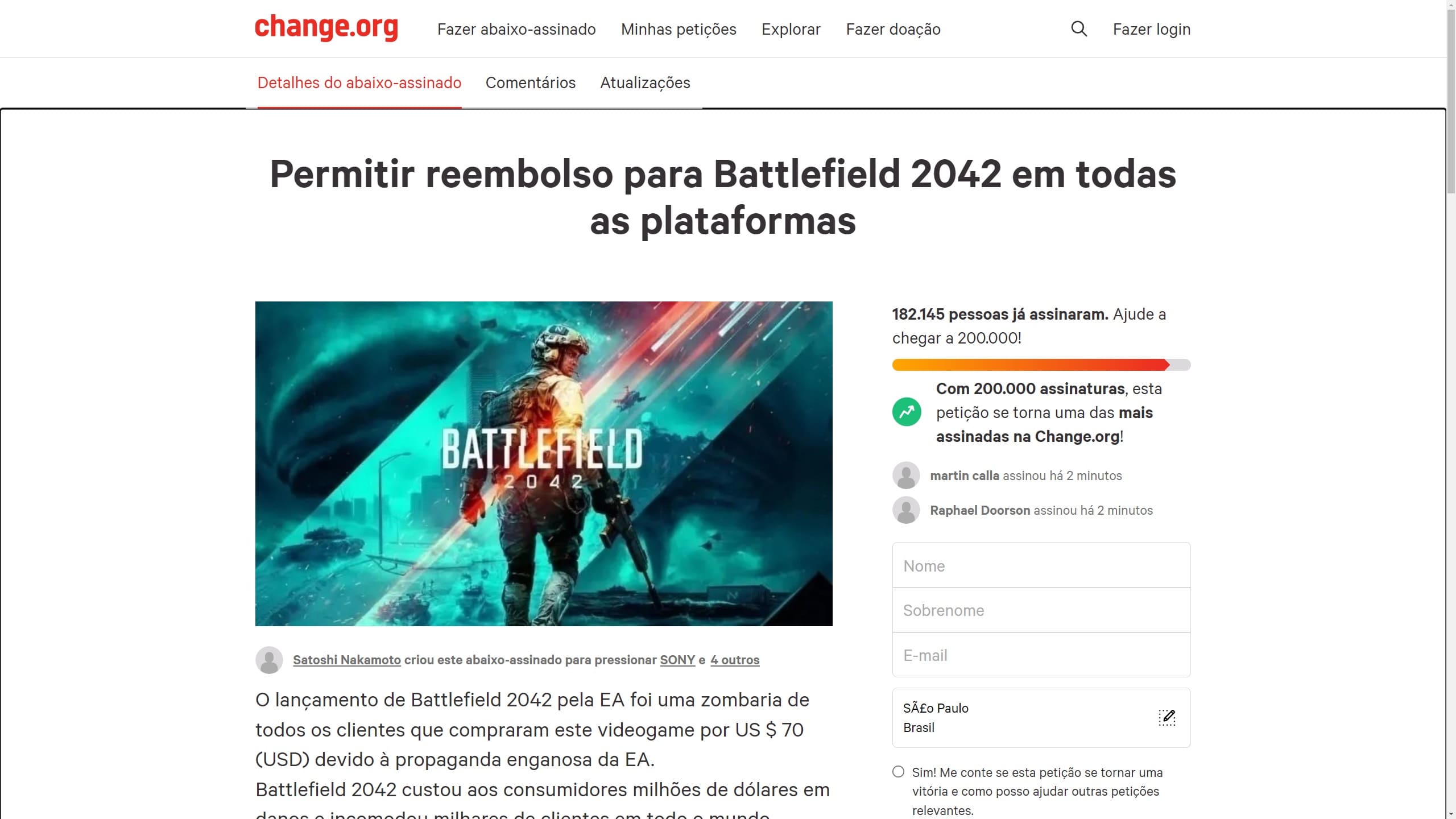Select the Nome input field

1041,565
